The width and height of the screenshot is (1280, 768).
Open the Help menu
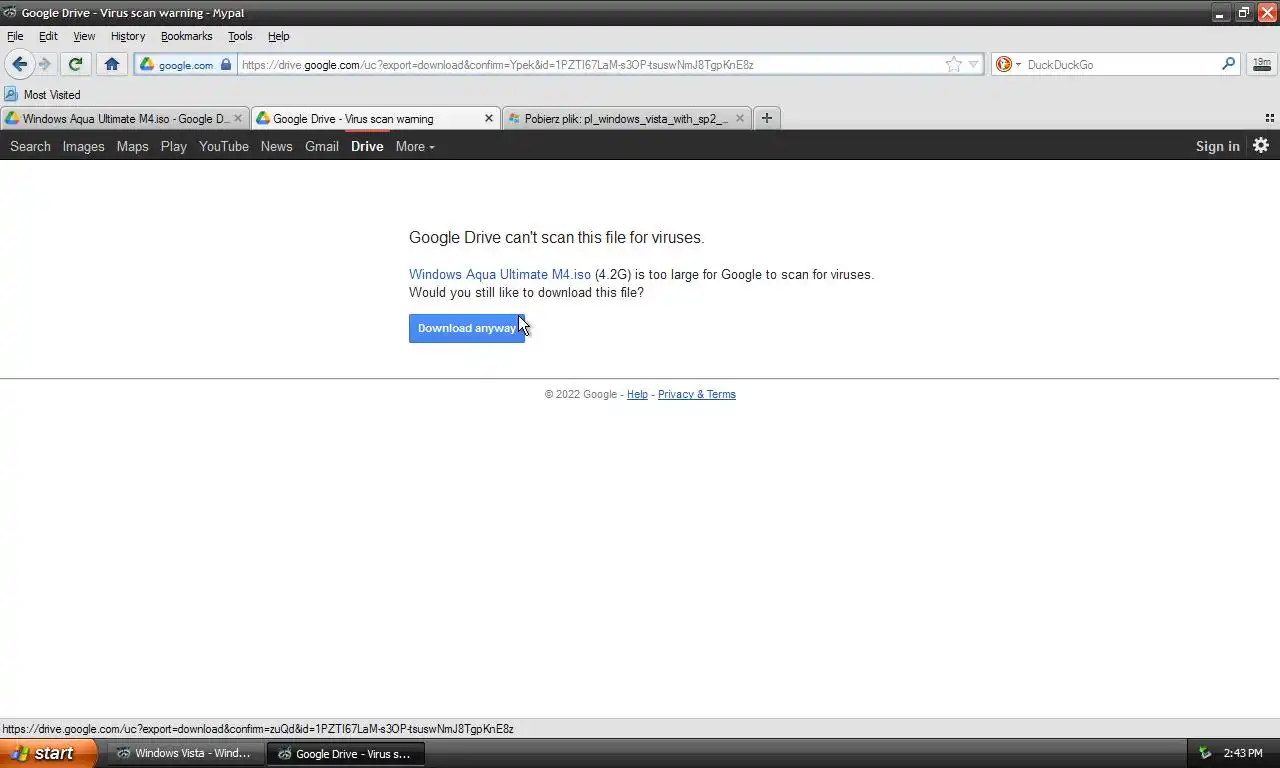point(279,36)
